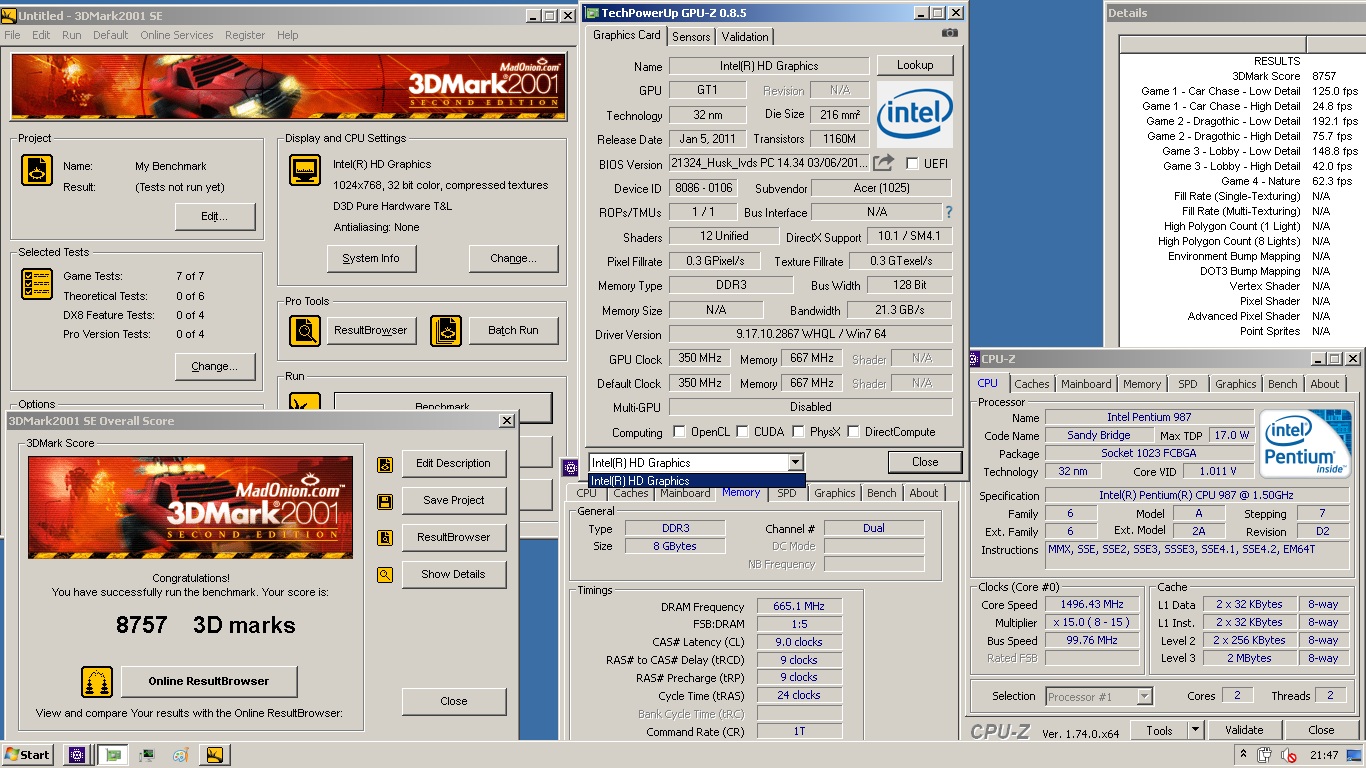This screenshot has width=1366, height=768.
Task: Click Game 4 - Nature result row
Action: [1240, 181]
